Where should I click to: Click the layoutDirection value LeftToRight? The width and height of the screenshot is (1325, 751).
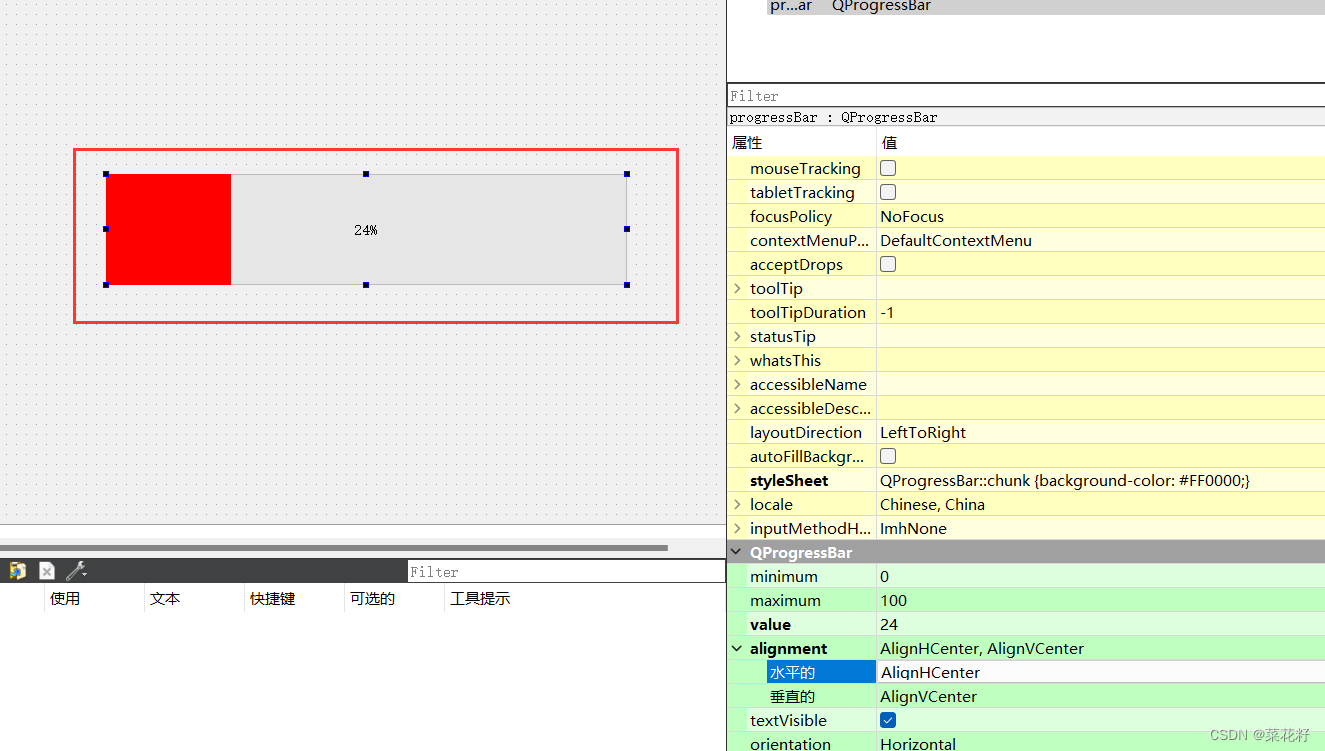pyautogui.click(x=923, y=432)
